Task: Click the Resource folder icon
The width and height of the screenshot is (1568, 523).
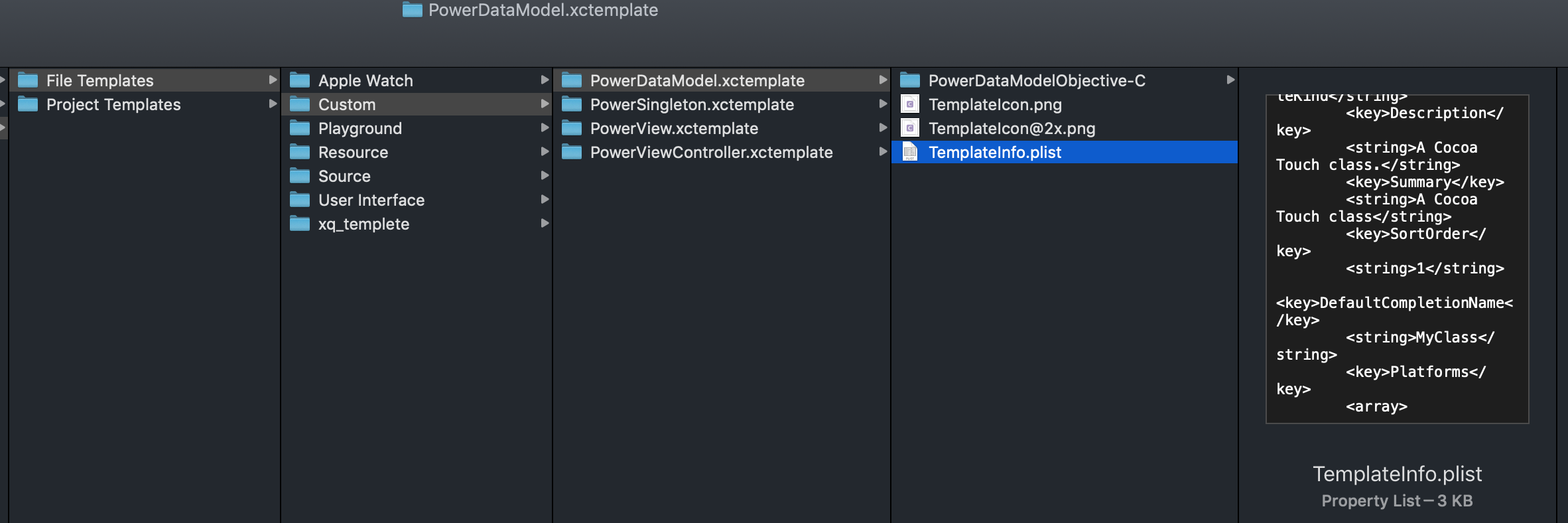Action: [x=300, y=152]
